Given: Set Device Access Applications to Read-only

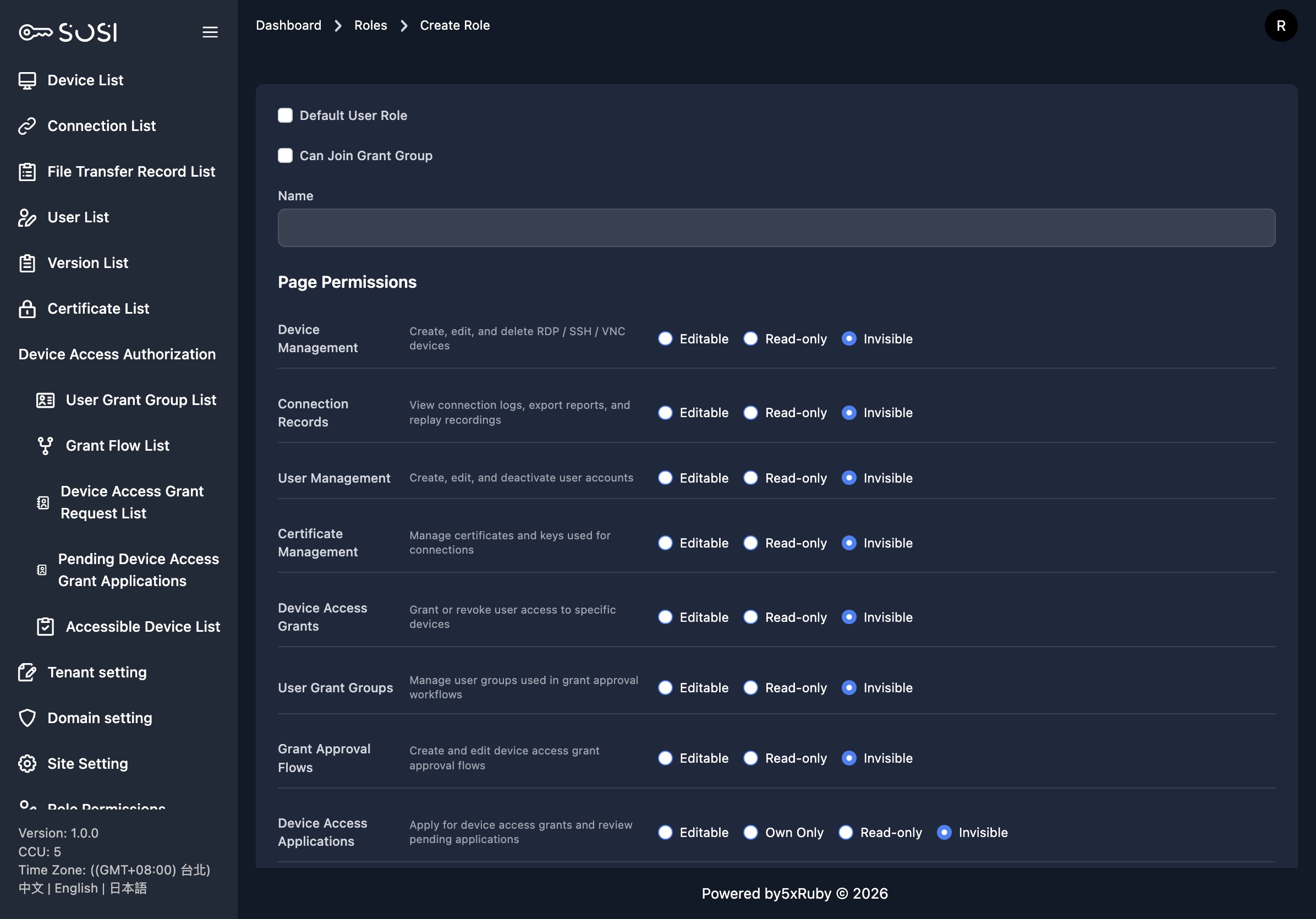Looking at the screenshot, I should (846, 833).
